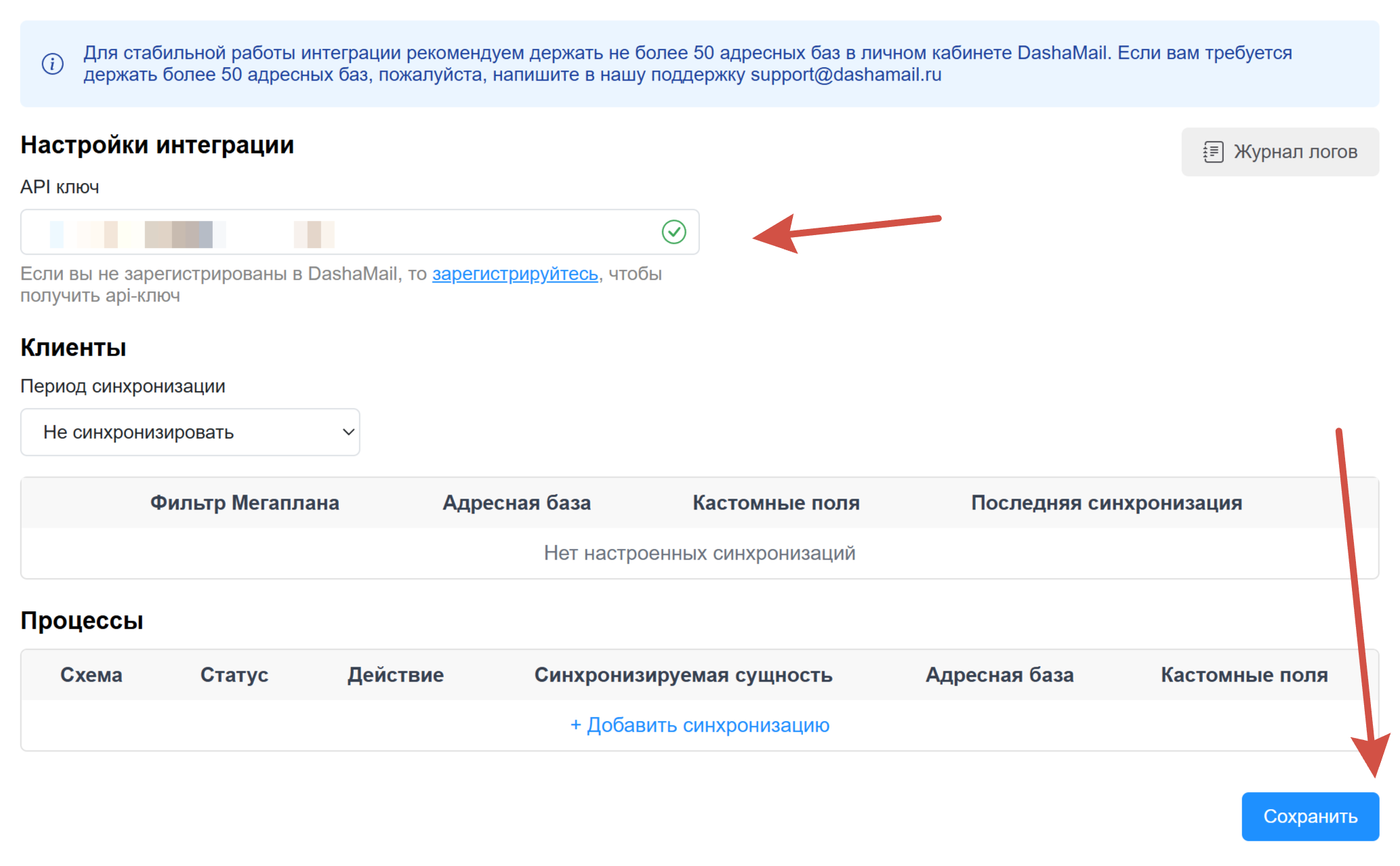Click the Нет настроенных синхронизаций empty row
The width and height of the screenshot is (1400, 866).
(x=699, y=553)
